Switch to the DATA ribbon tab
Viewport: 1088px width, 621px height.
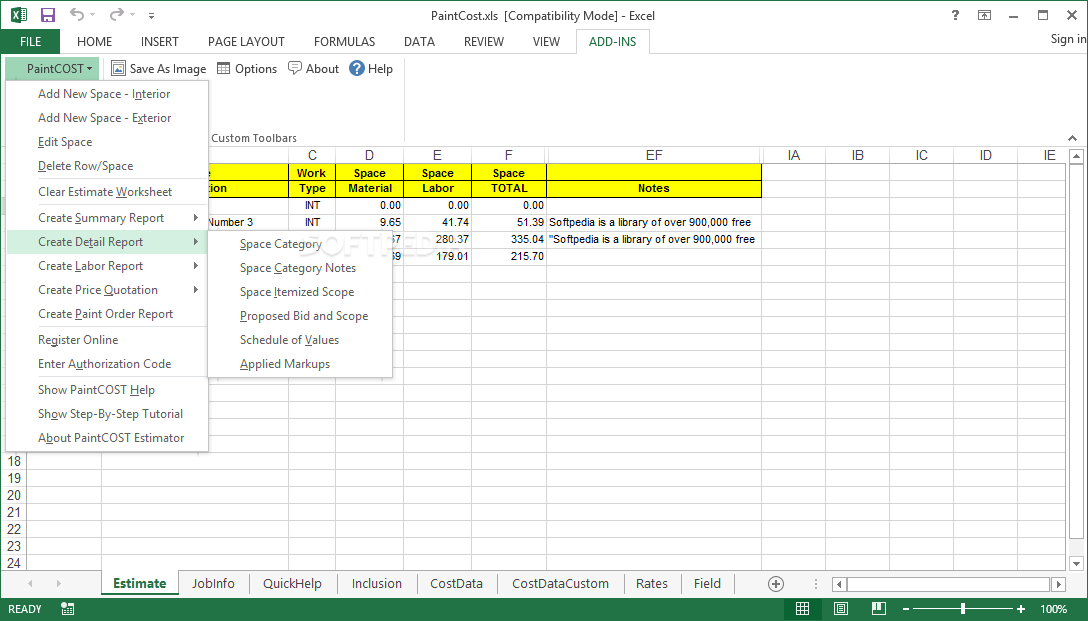coord(419,42)
